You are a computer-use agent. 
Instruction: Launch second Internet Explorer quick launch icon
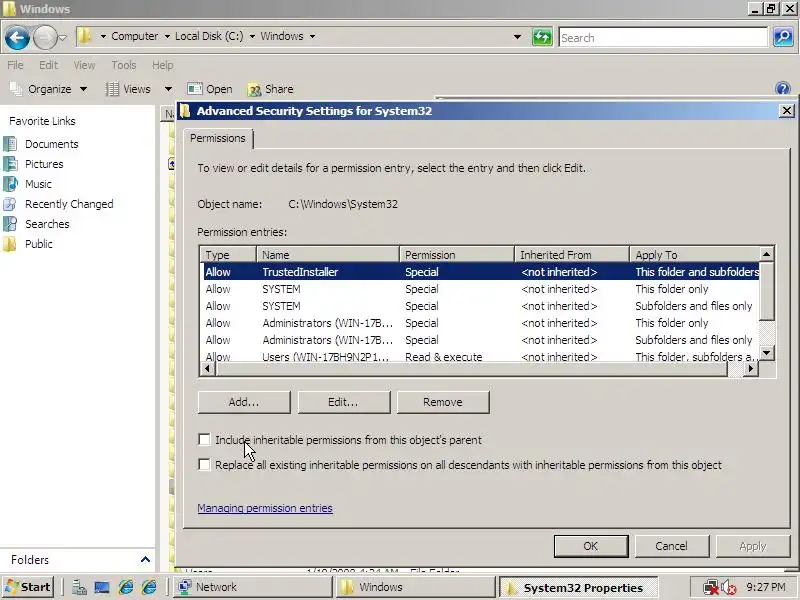point(149,588)
